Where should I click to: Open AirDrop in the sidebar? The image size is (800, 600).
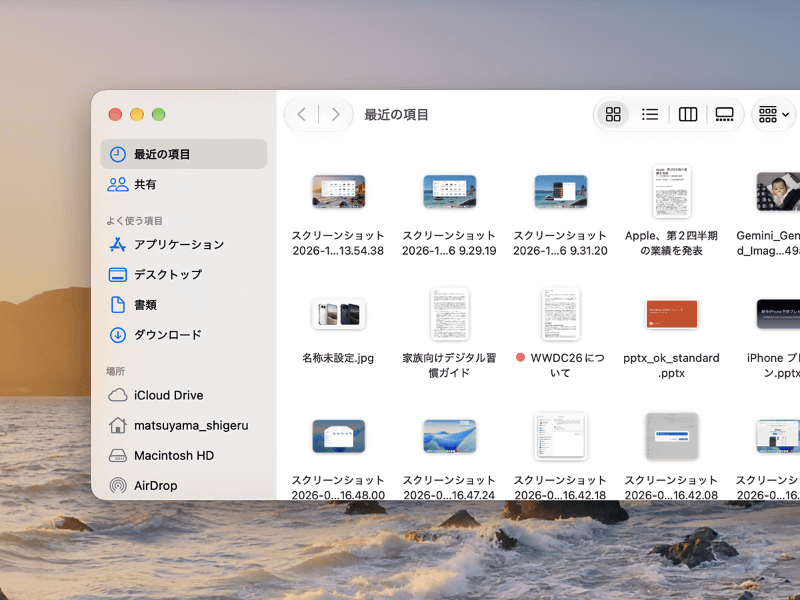point(184,485)
